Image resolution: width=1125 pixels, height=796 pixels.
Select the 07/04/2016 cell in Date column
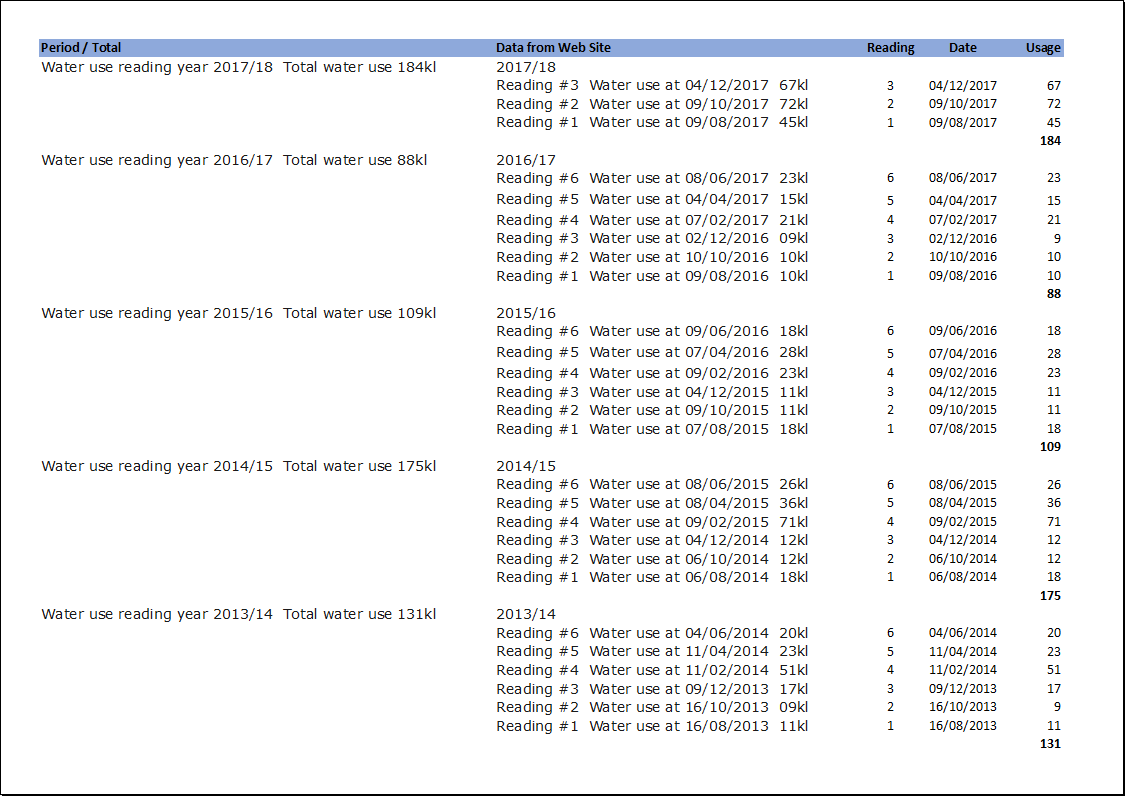(x=962, y=353)
